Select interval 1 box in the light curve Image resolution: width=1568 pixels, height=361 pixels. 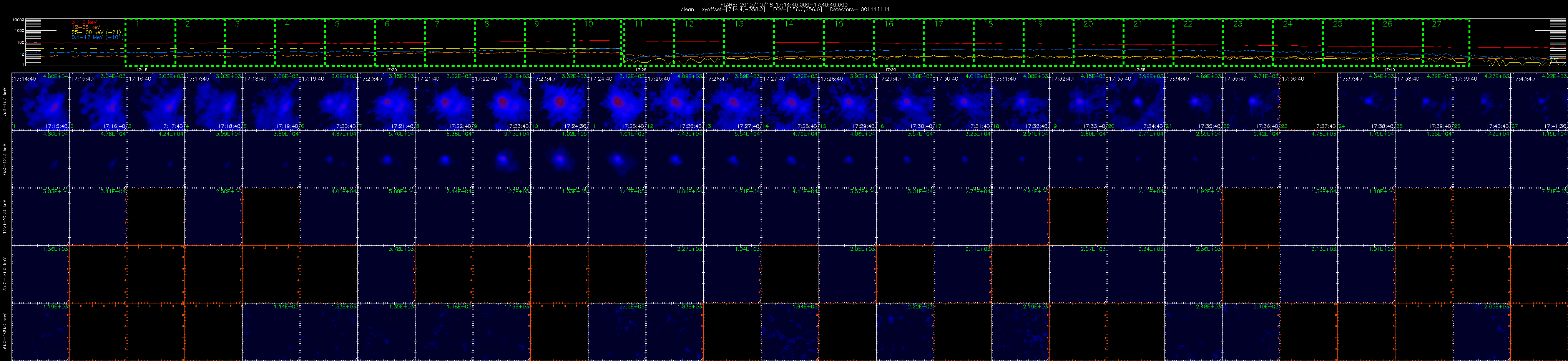coord(150,42)
